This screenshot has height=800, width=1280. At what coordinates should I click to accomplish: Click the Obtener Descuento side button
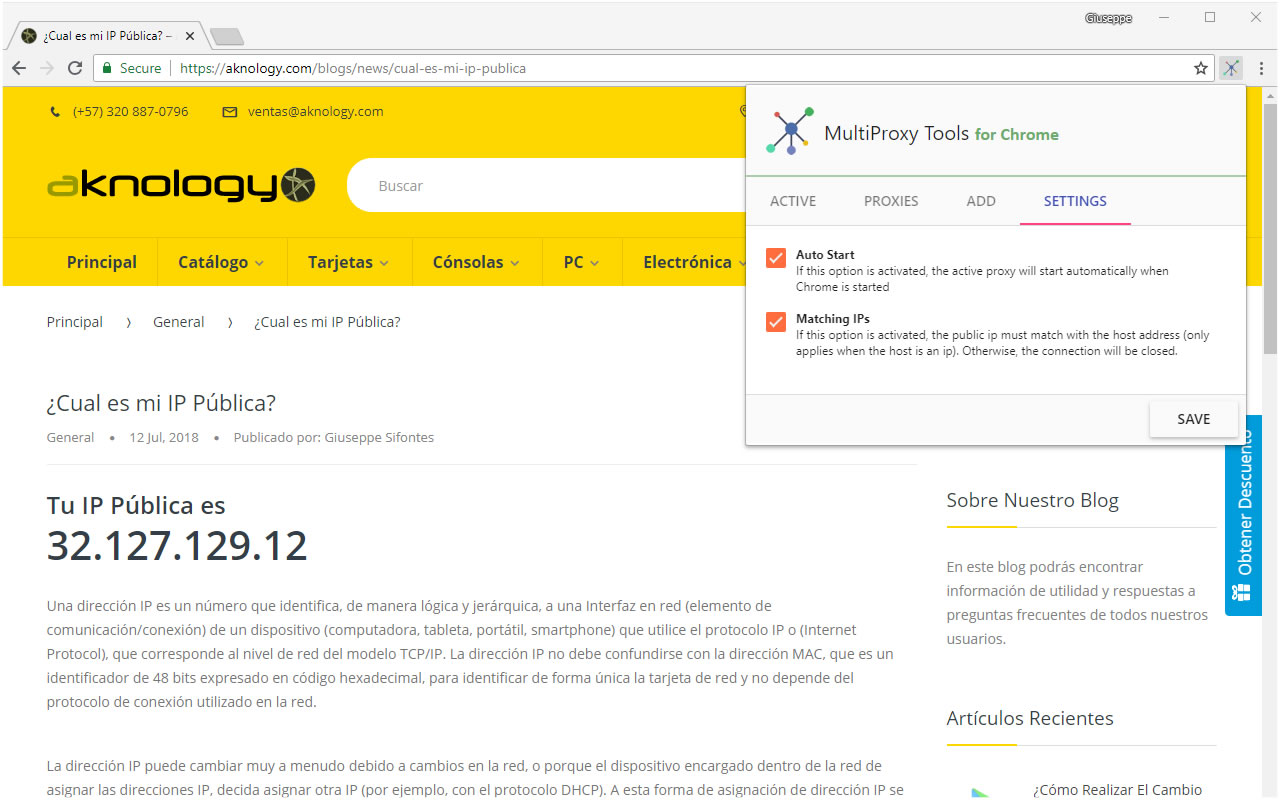1243,516
